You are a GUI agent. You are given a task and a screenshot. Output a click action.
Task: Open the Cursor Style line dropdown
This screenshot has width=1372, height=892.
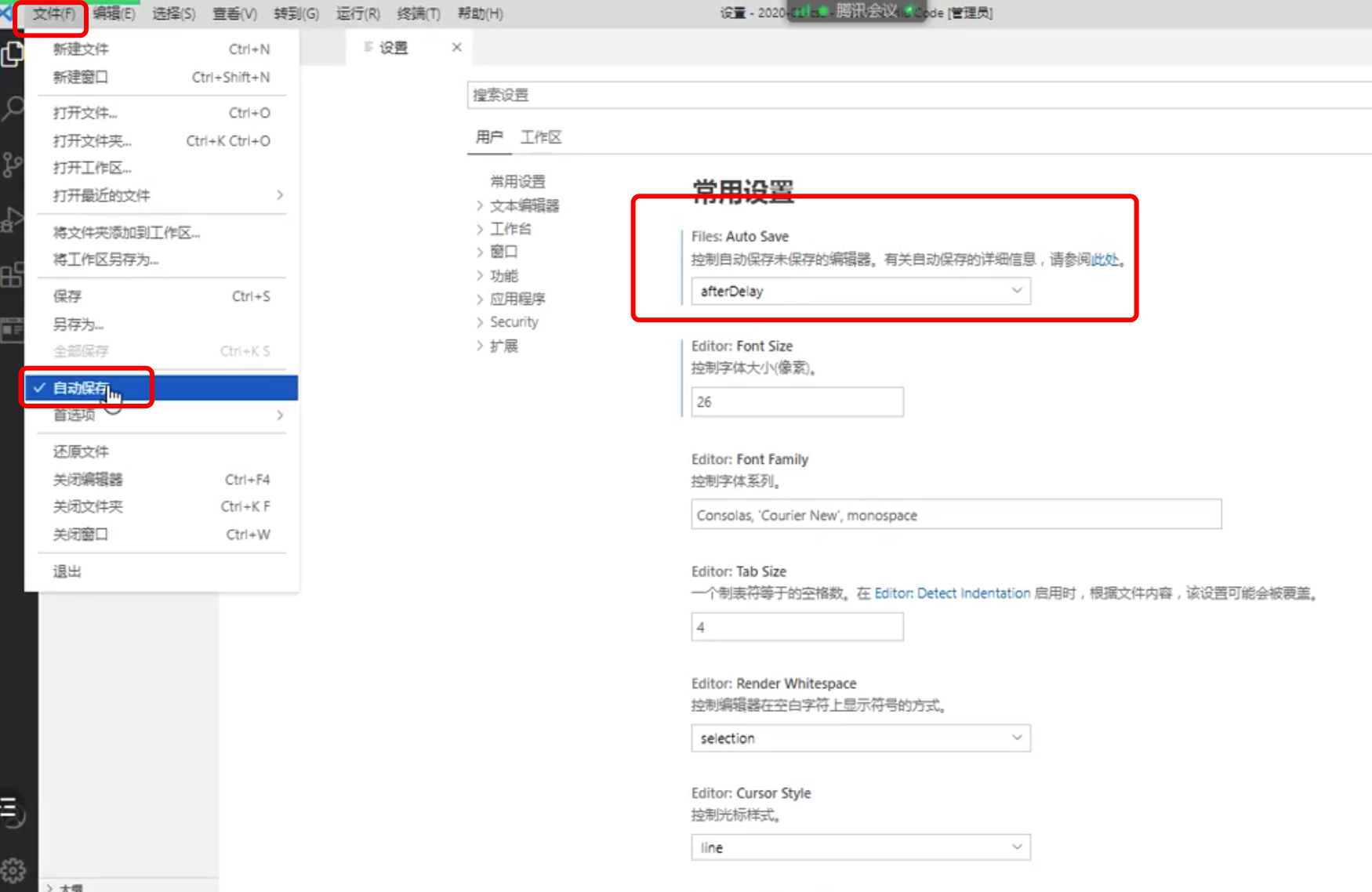[860, 847]
